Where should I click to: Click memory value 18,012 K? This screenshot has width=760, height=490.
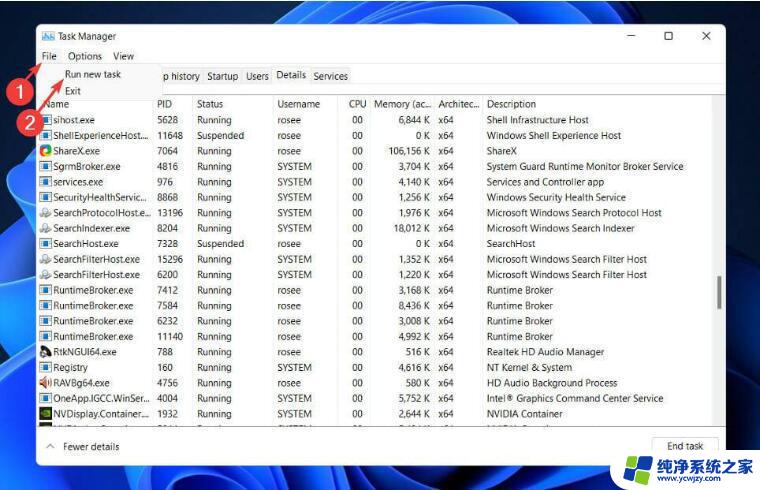(x=412, y=228)
